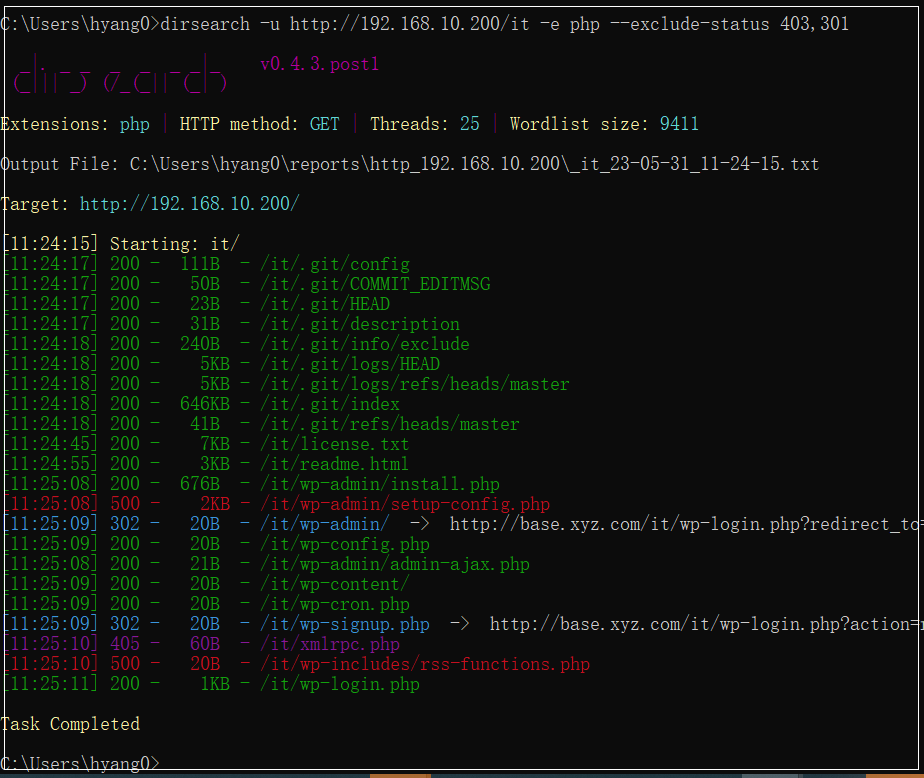The image size is (924, 778).
Task: Select the version text v0.4.3.post1
Action: (x=319, y=64)
